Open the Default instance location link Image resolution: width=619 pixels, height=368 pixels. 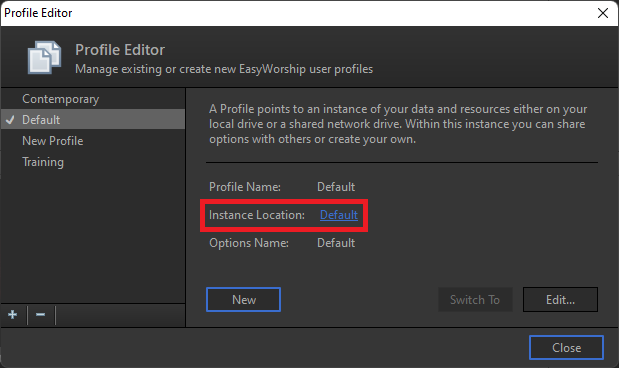(x=339, y=215)
